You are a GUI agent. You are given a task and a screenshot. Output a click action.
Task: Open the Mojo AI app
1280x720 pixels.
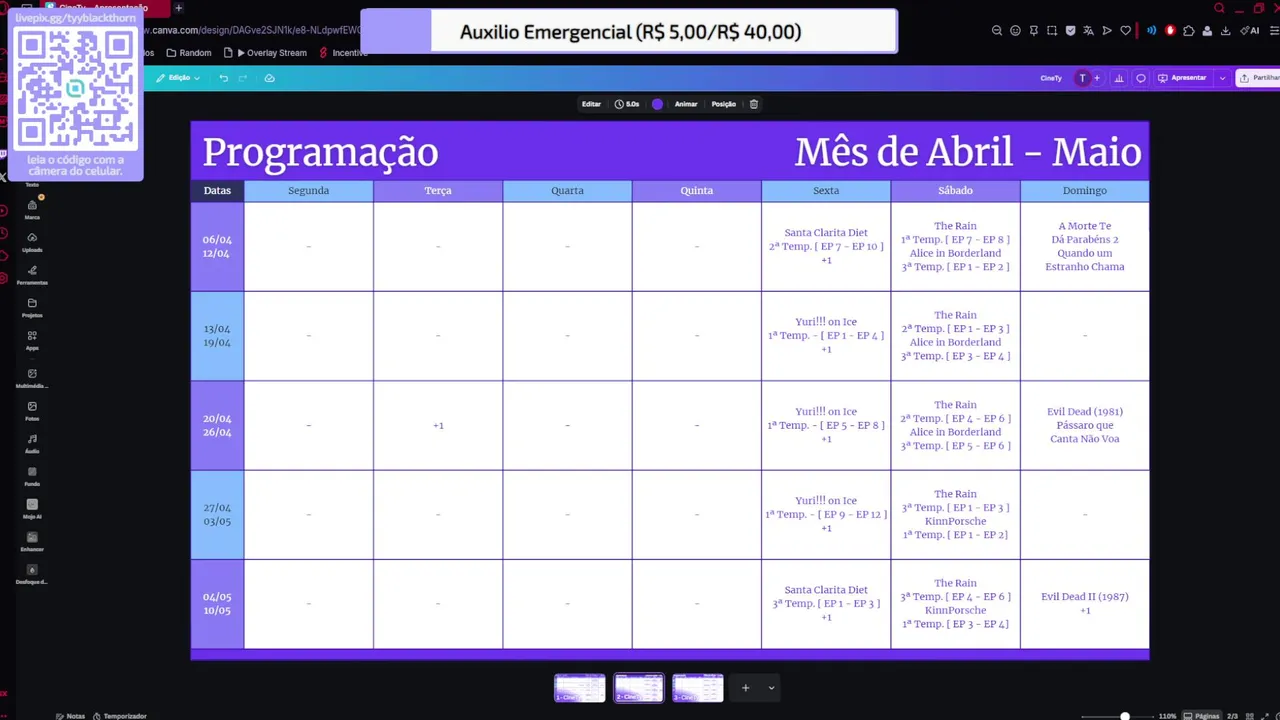(32, 509)
